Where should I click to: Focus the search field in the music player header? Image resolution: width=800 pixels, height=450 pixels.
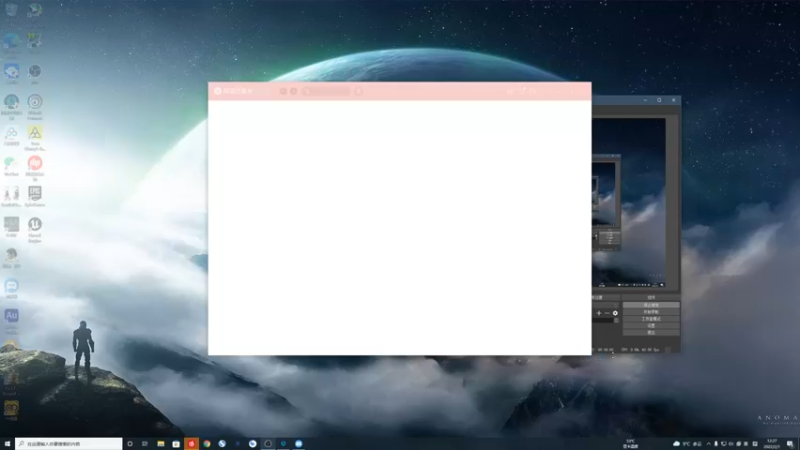[x=326, y=91]
